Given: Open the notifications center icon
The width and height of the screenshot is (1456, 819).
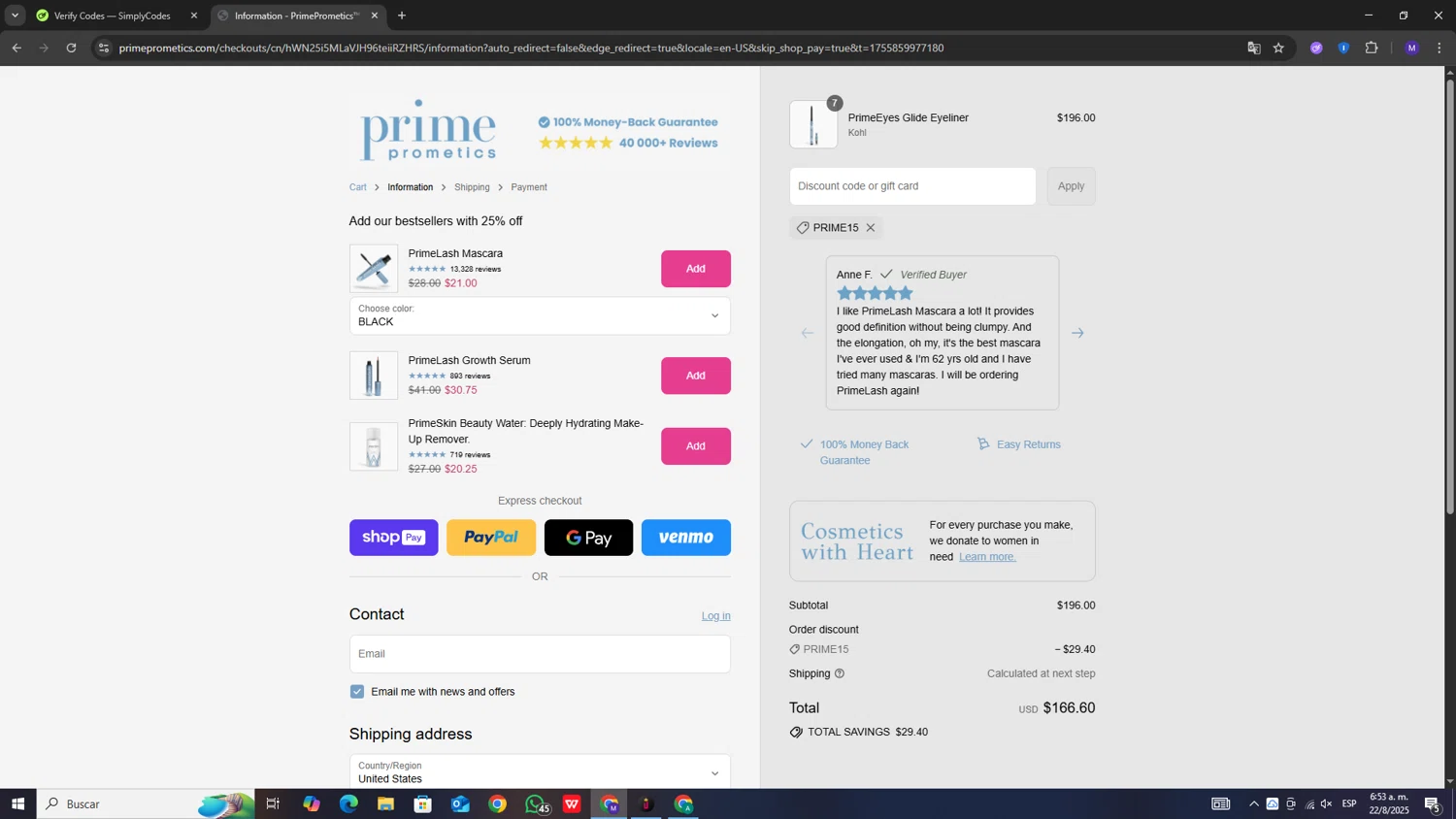Looking at the screenshot, I should (1433, 803).
